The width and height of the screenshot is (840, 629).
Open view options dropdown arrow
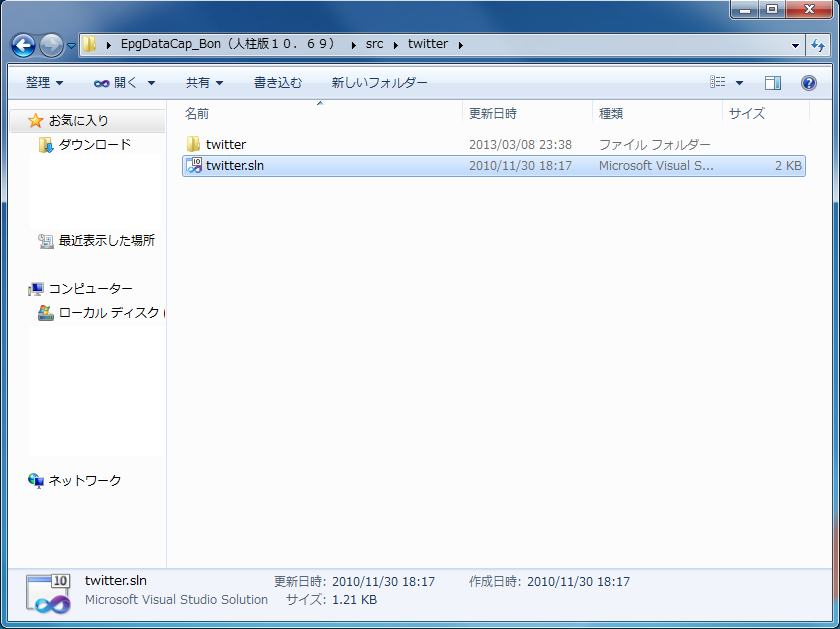[x=739, y=83]
